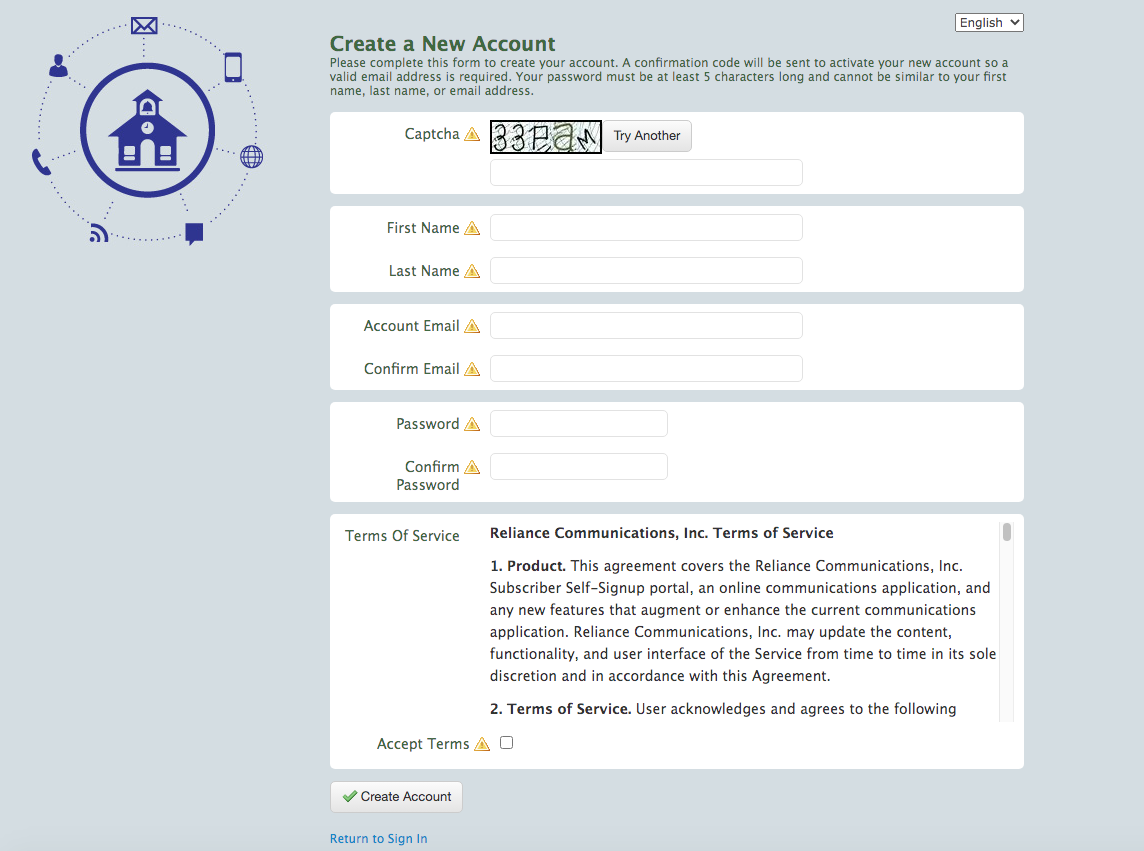The width and height of the screenshot is (1144, 851).
Task: Click the Terms of Service scrollbar
Action: 1007,620
